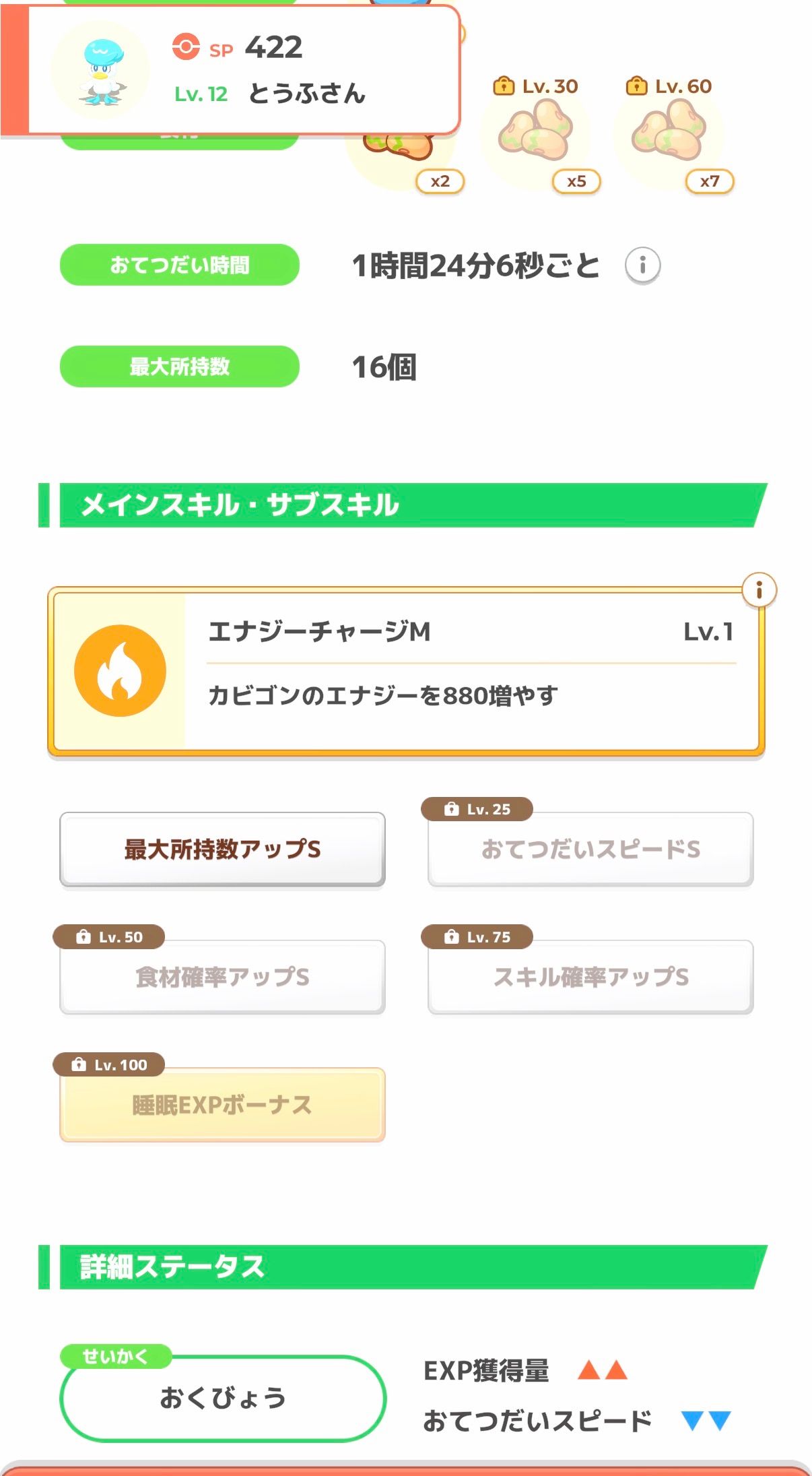Tap locked スキル確率アップS sub skill
Viewport: 812px width, 1476px height.
pos(590,977)
